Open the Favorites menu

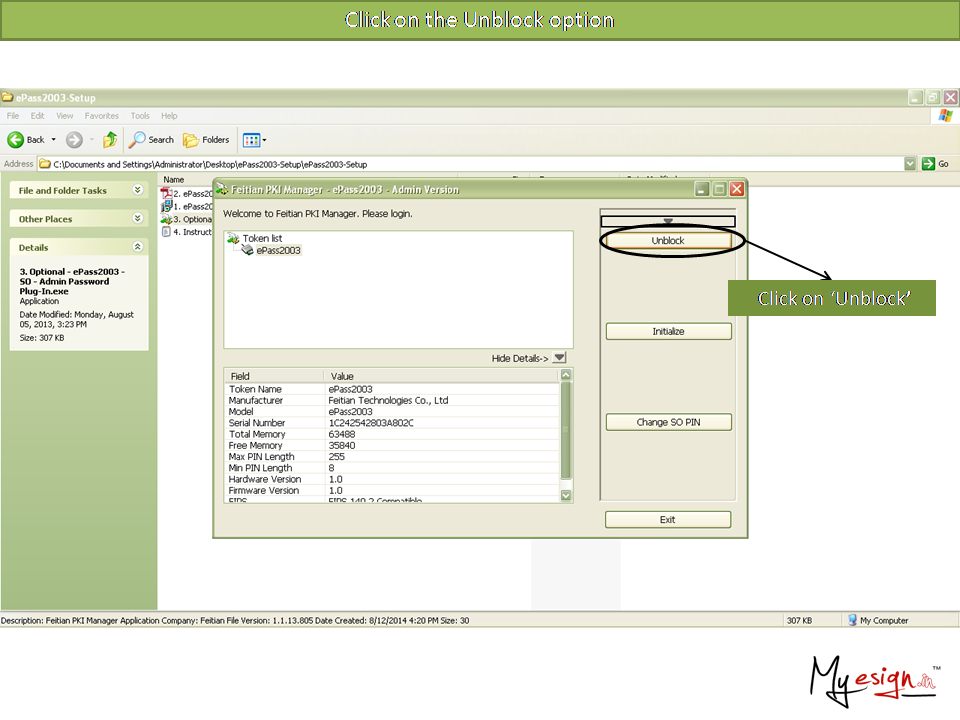pos(101,116)
